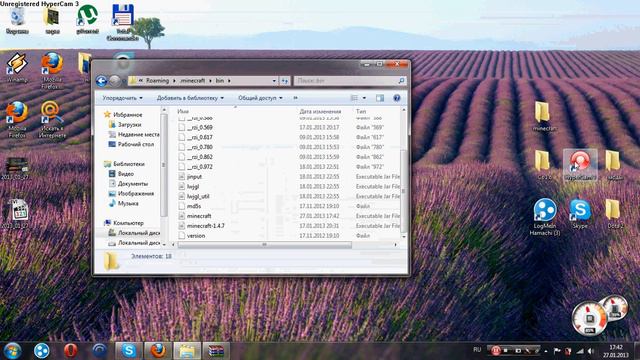The height and width of the screenshot is (360, 640).
Task: Sort by Дата изменения column header
Action: pyautogui.click(x=320, y=111)
